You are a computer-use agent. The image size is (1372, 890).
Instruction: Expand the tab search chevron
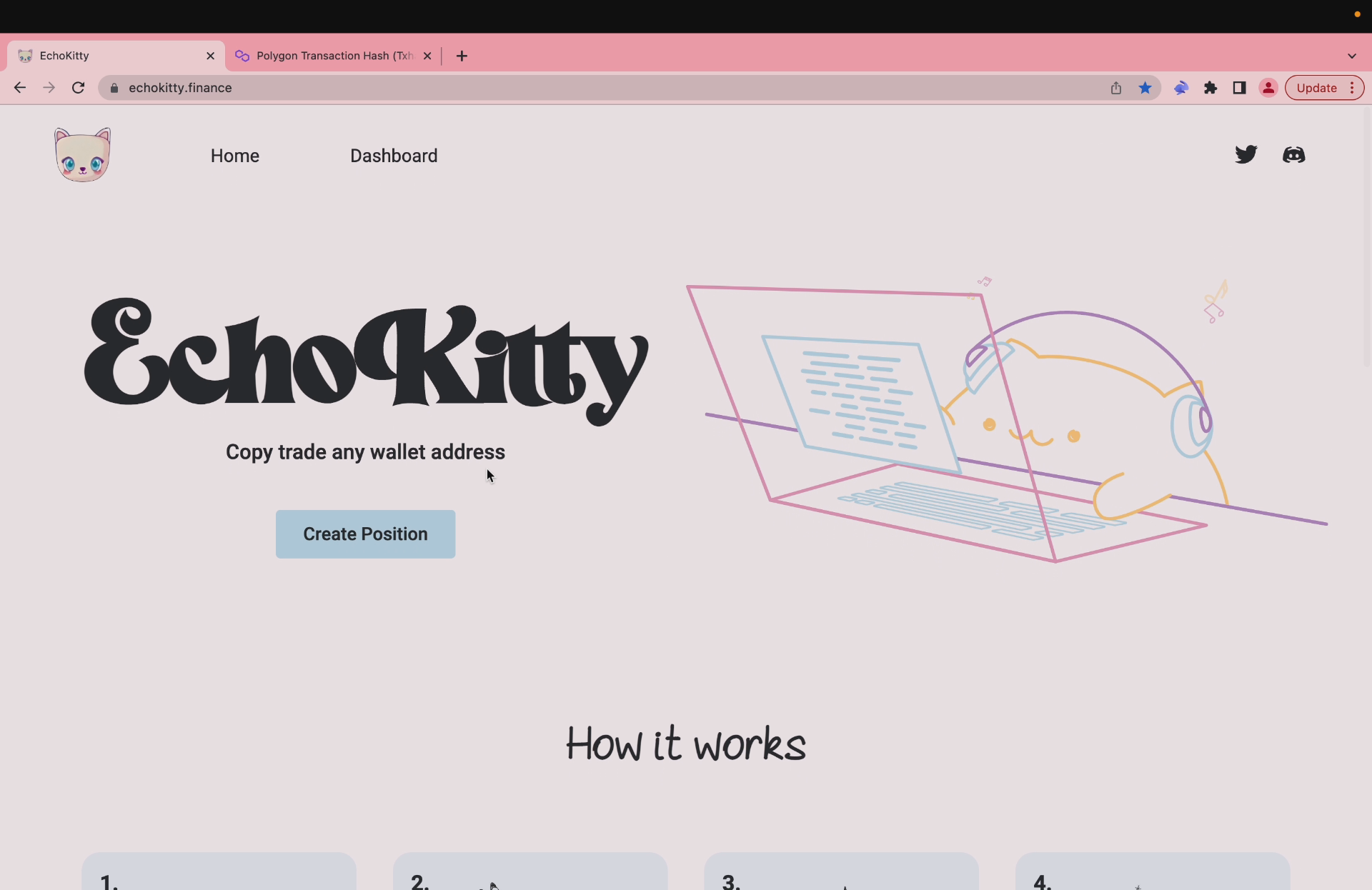(x=1351, y=56)
